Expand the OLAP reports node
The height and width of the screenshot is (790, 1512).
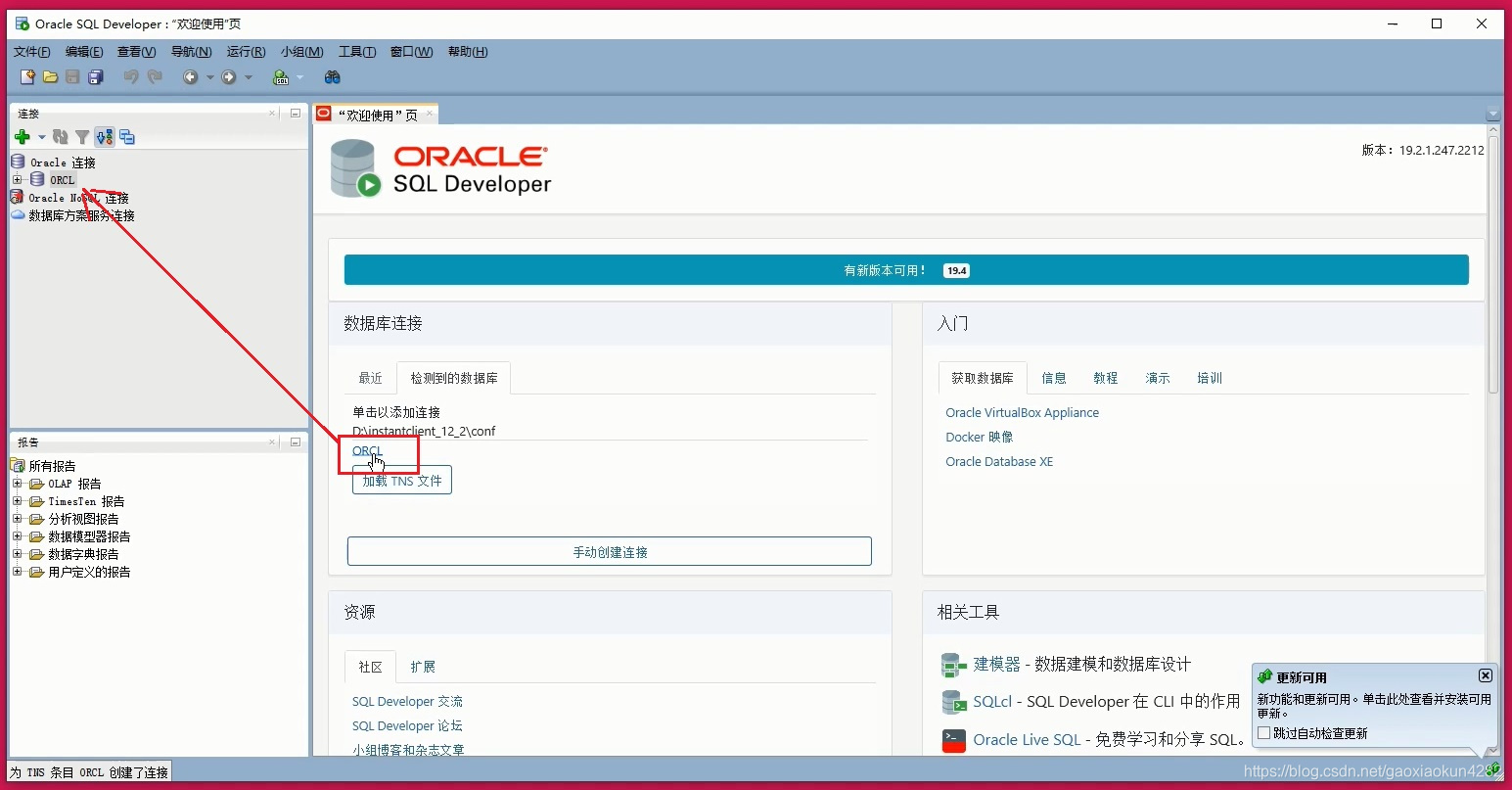tap(17, 484)
